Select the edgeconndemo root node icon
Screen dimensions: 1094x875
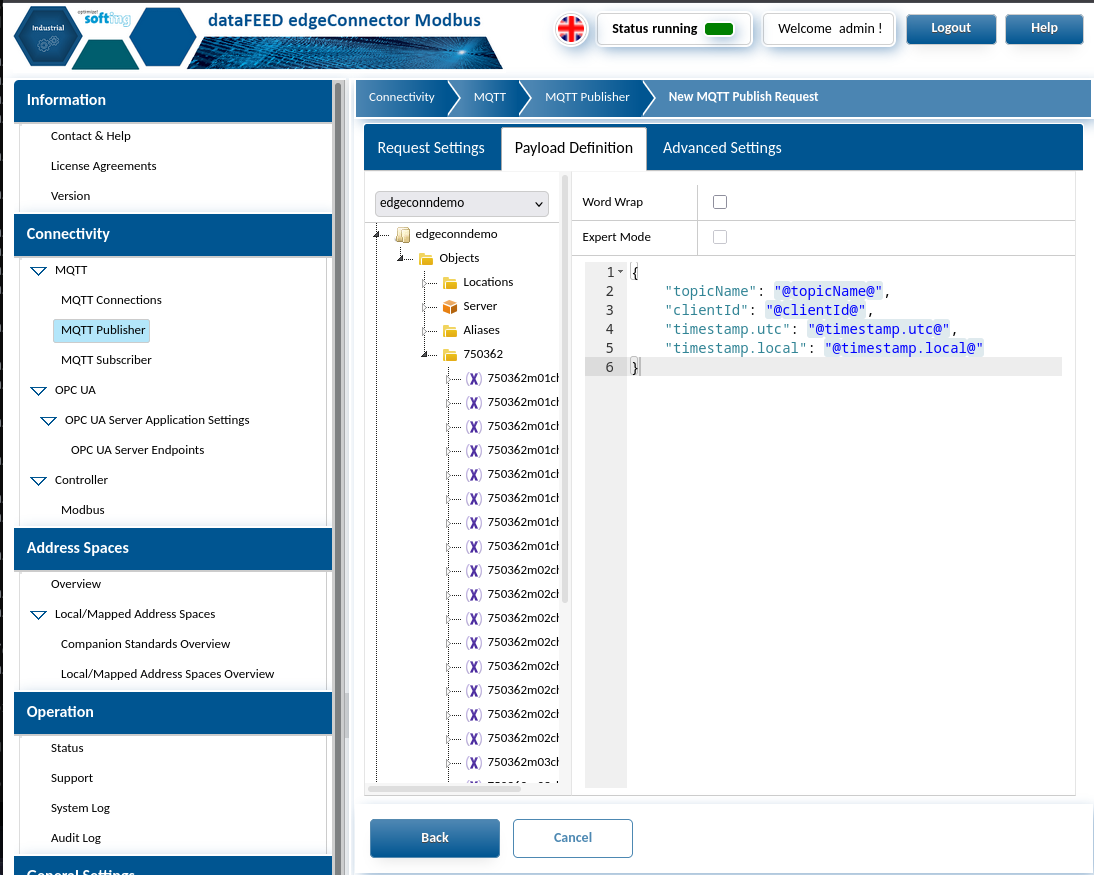403,234
